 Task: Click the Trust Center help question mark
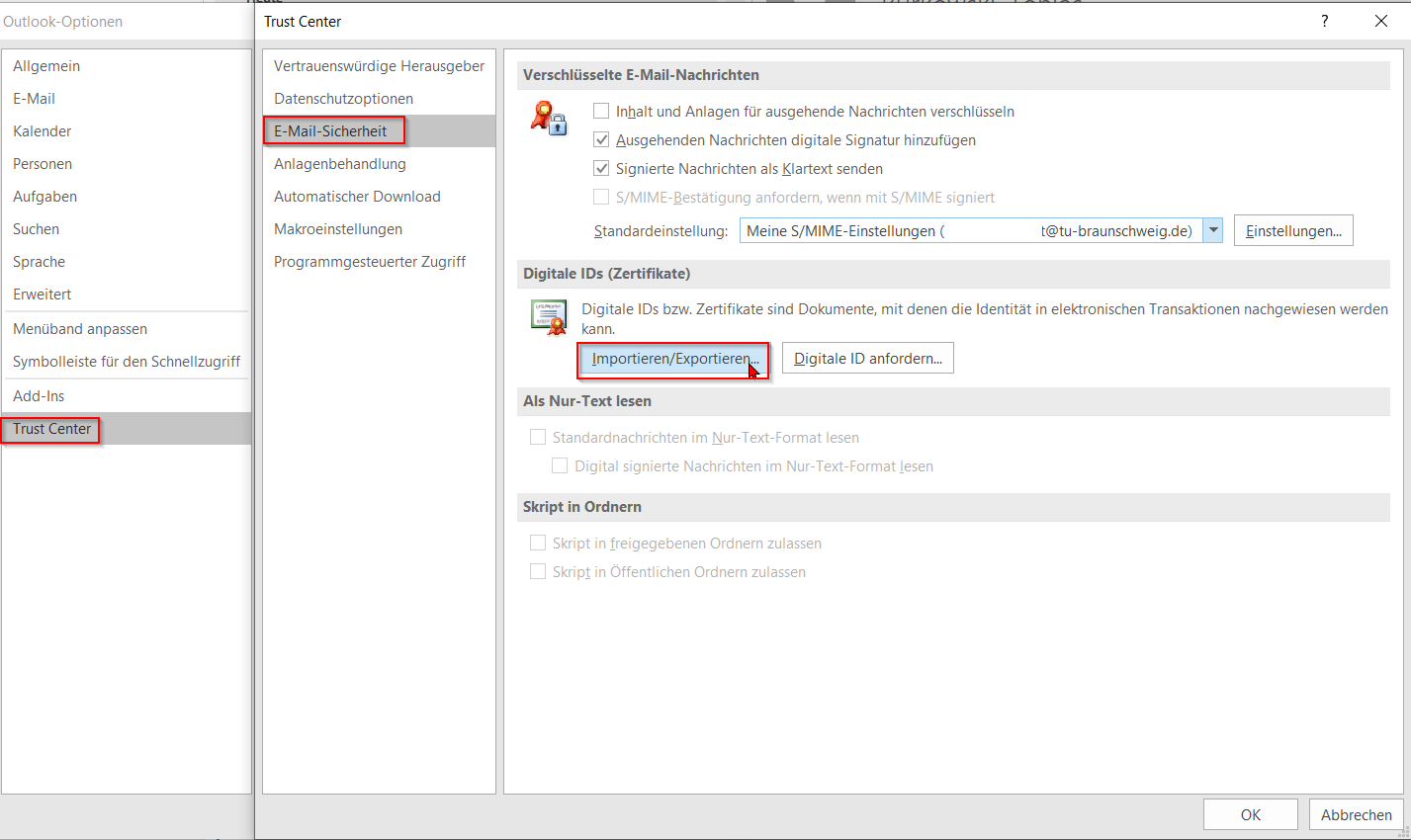pyautogui.click(x=1325, y=21)
